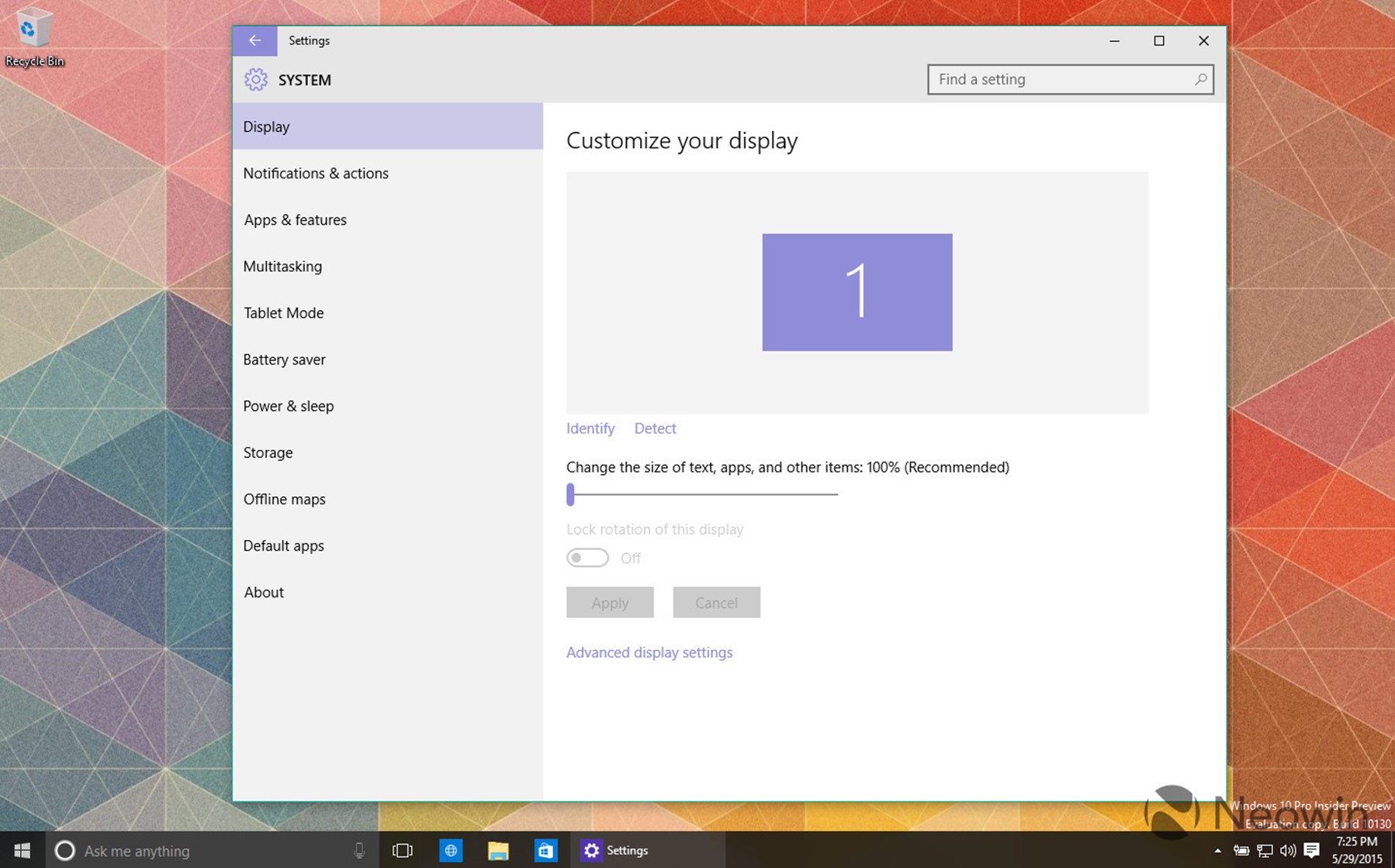
Task: Open the Action Center notifications icon
Action: click(1311, 850)
